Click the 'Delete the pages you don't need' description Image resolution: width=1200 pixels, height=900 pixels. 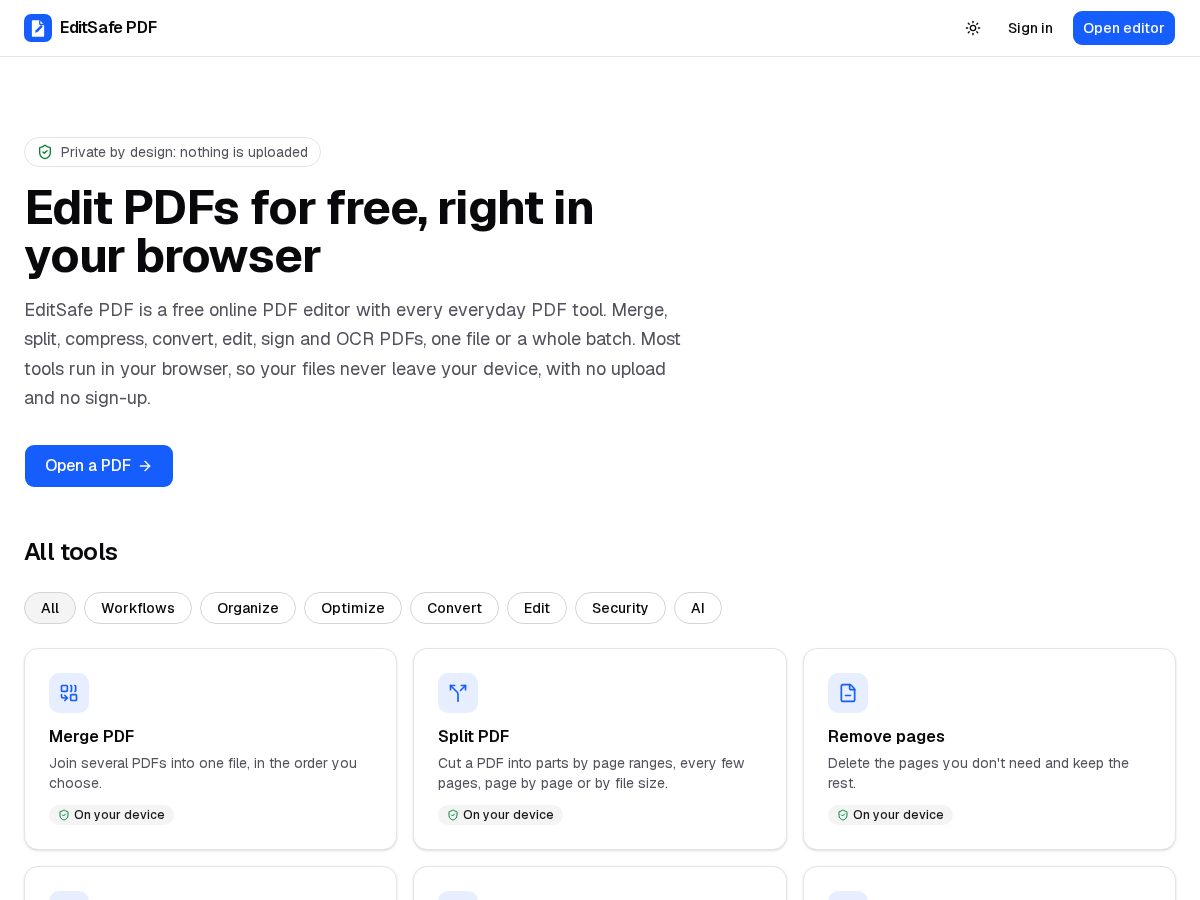point(978,773)
